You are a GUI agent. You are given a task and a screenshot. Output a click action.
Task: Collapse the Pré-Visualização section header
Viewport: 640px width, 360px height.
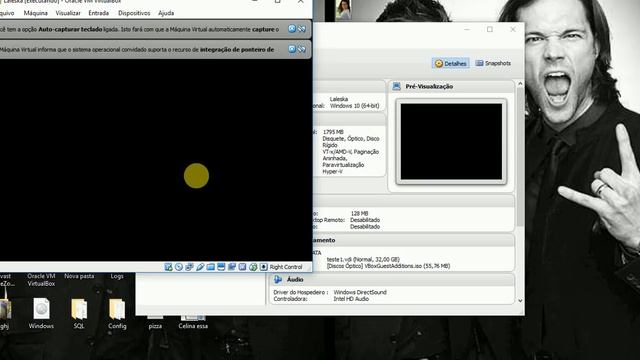(x=451, y=86)
